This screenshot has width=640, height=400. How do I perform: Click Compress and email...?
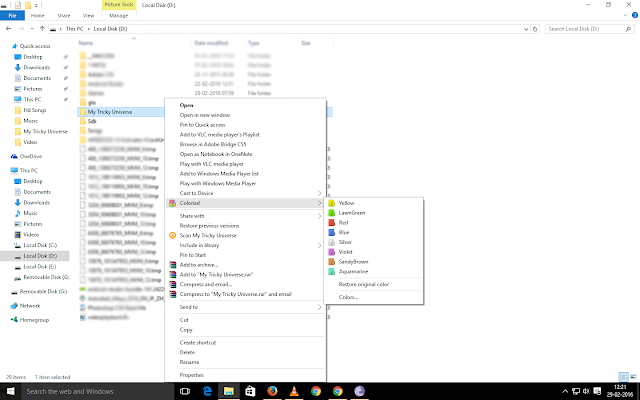tap(245, 284)
